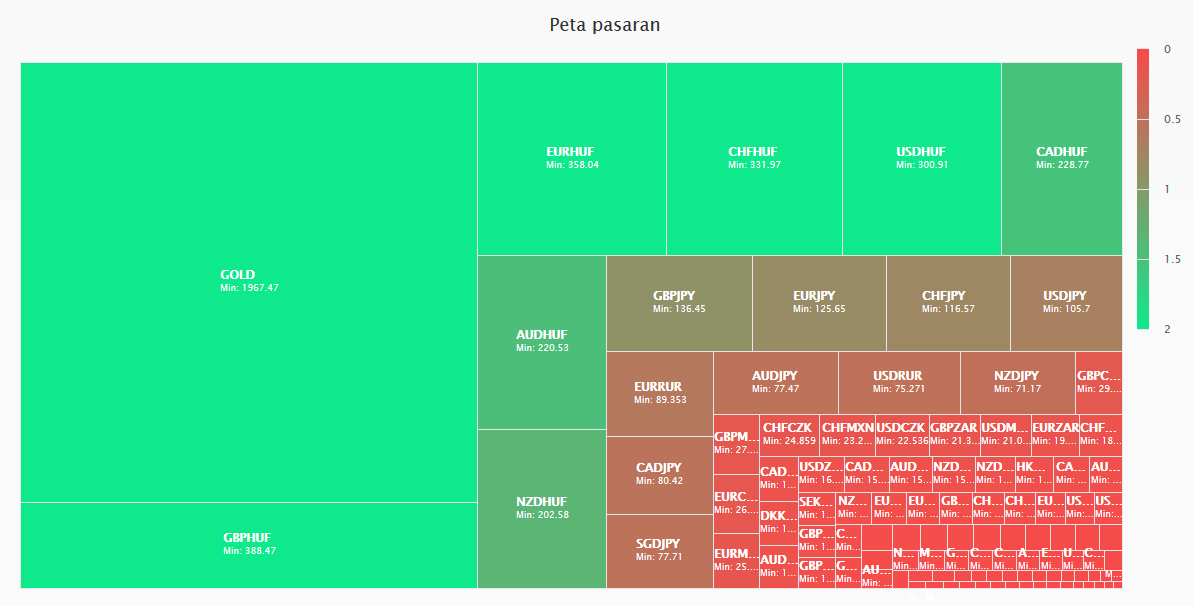Click the EURJPY market tile
Image resolution: width=1193 pixels, height=606 pixels.
(x=819, y=303)
